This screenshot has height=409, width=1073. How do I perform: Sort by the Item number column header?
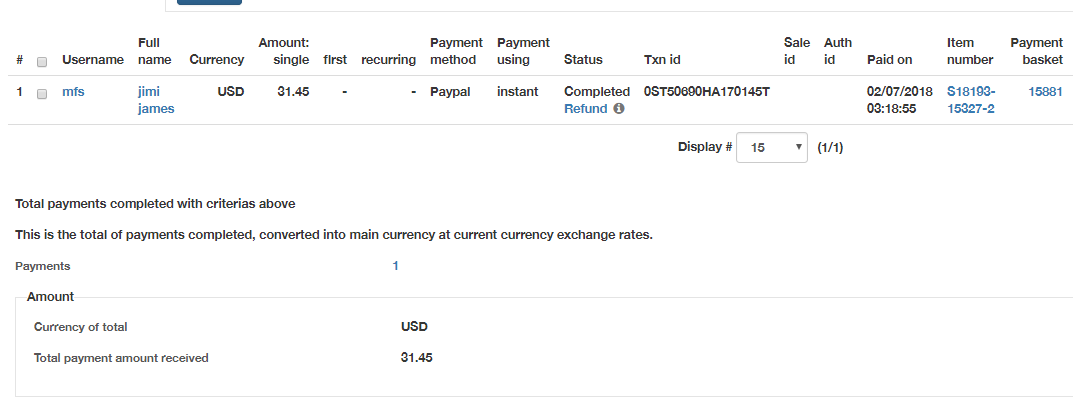(x=970, y=51)
